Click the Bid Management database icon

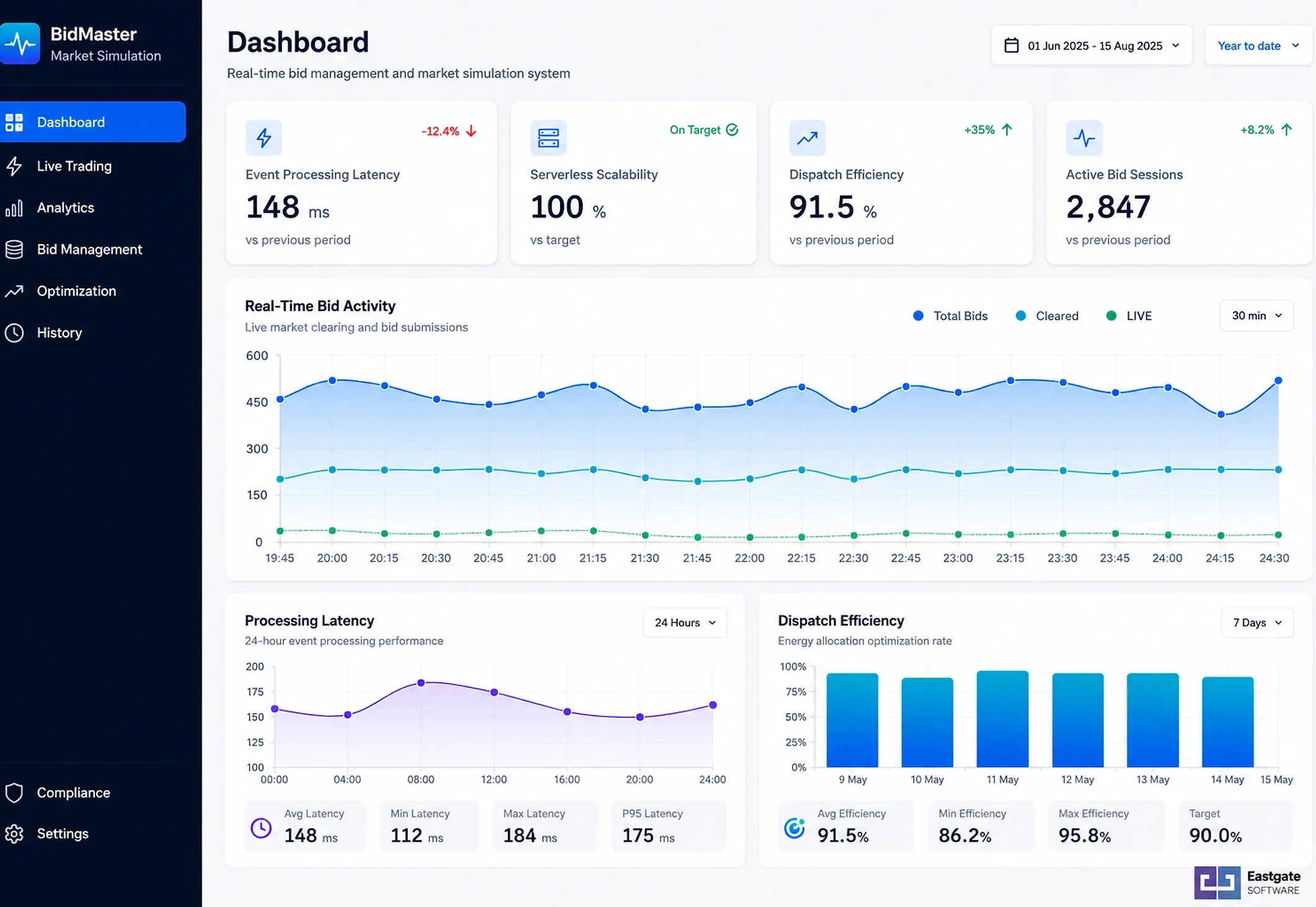click(x=14, y=250)
